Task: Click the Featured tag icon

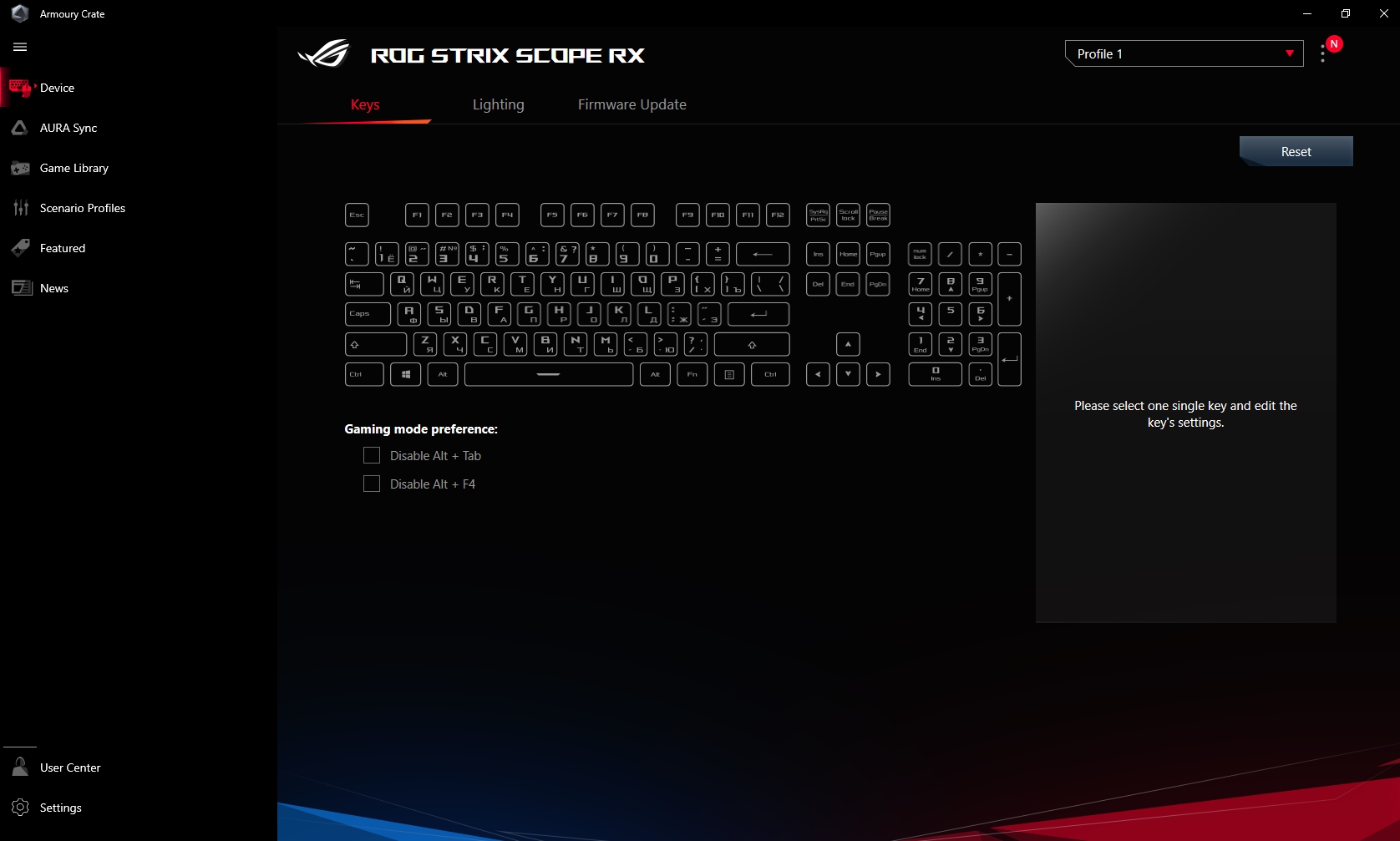Action: coord(20,248)
